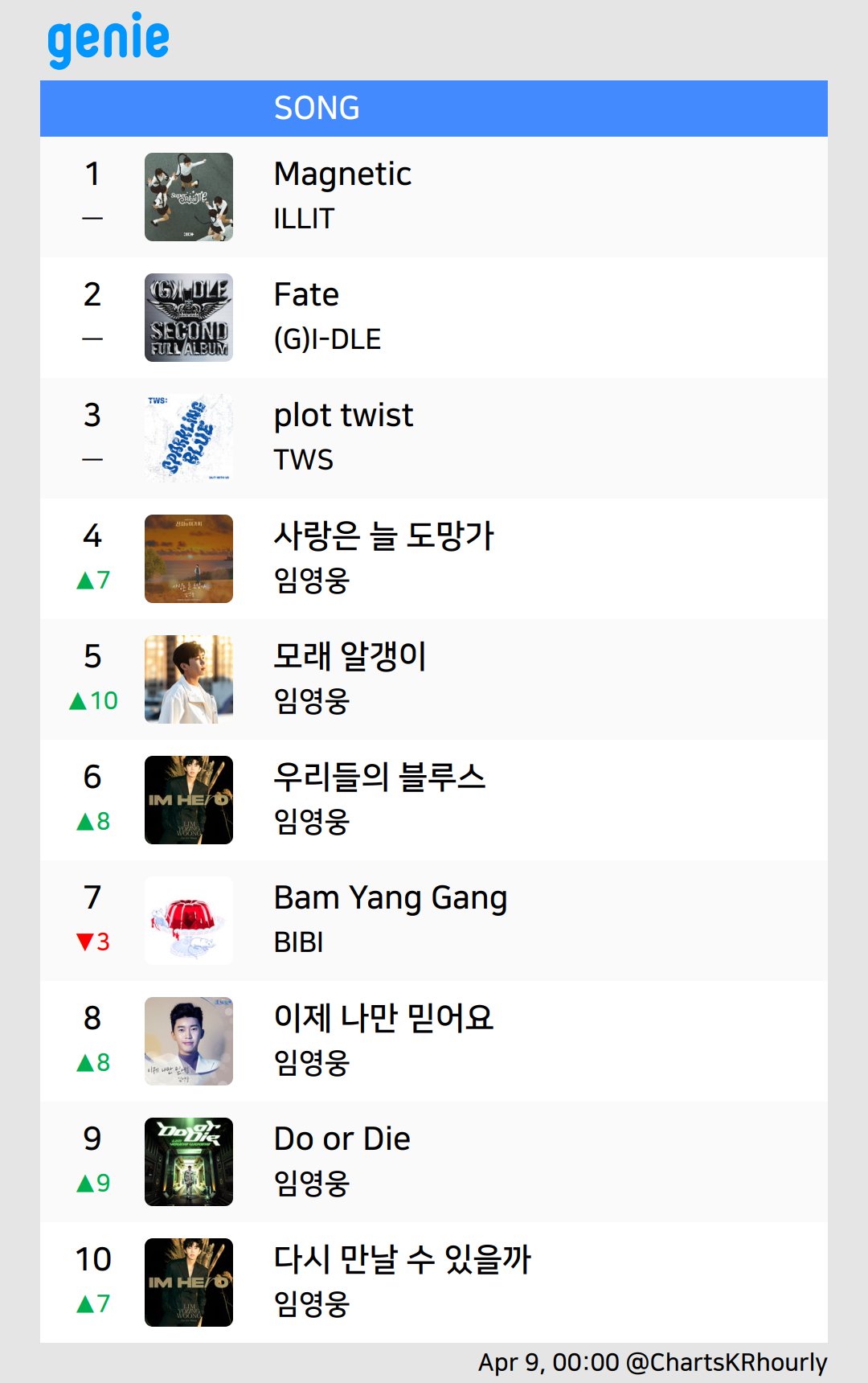Open song 다시 만날 수 있을까

(402, 1259)
